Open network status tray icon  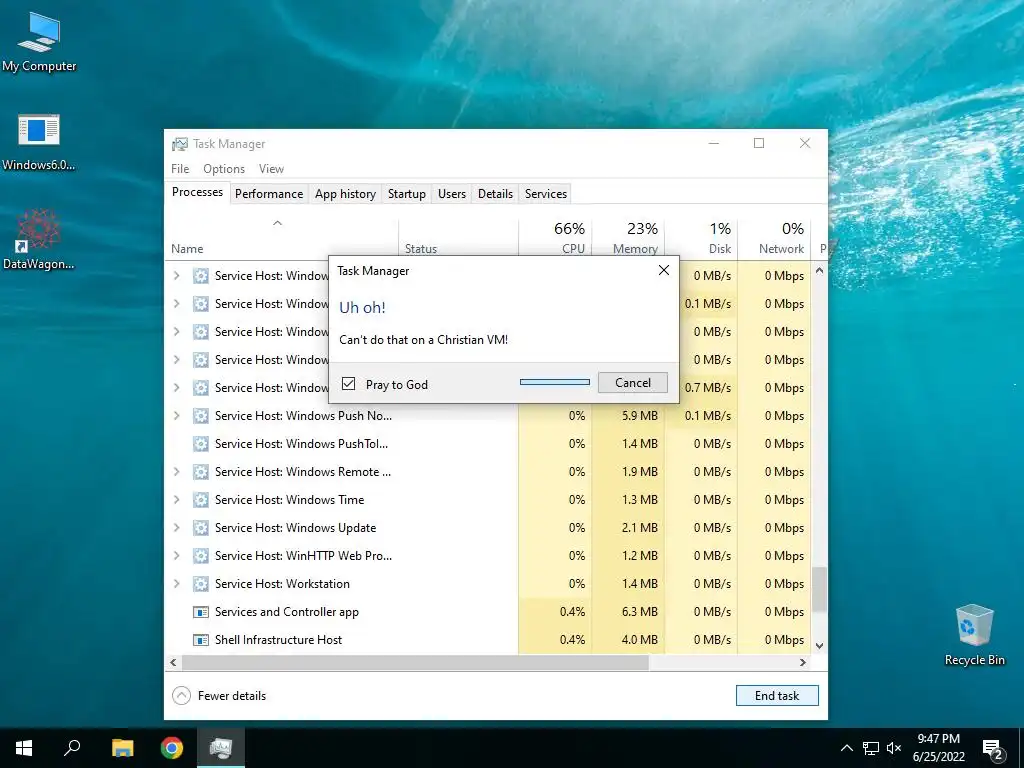[871, 748]
